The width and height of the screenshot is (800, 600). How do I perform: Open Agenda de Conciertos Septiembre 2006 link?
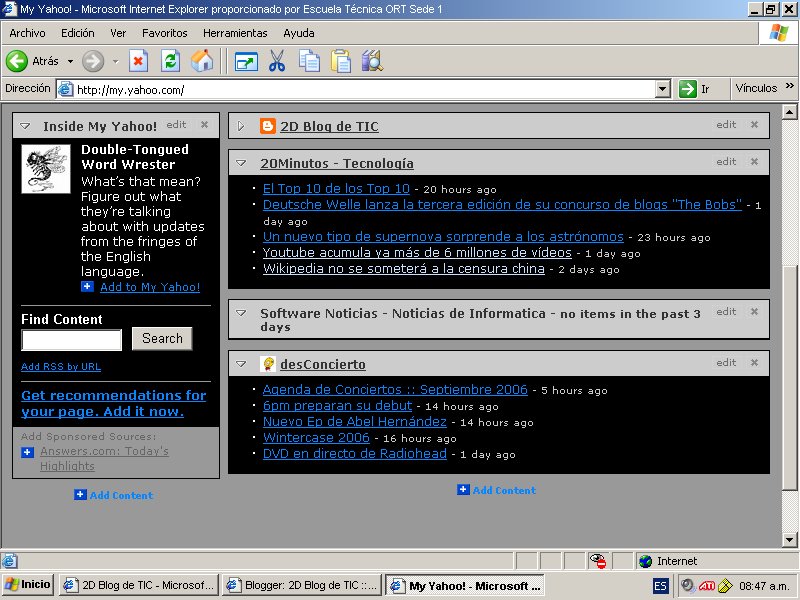point(395,390)
